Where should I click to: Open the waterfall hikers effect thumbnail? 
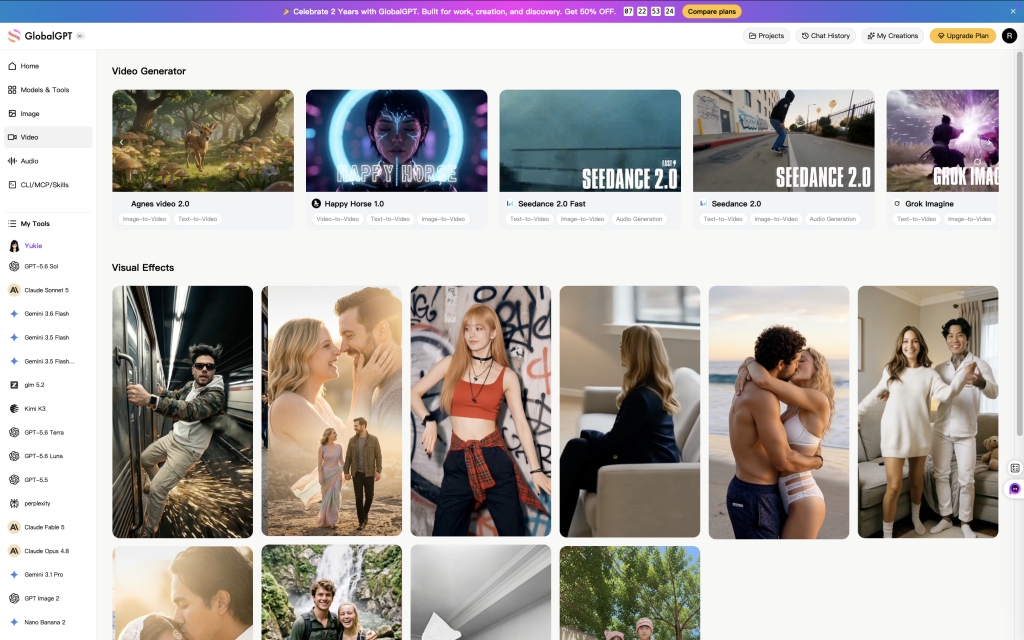pos(332,592)
